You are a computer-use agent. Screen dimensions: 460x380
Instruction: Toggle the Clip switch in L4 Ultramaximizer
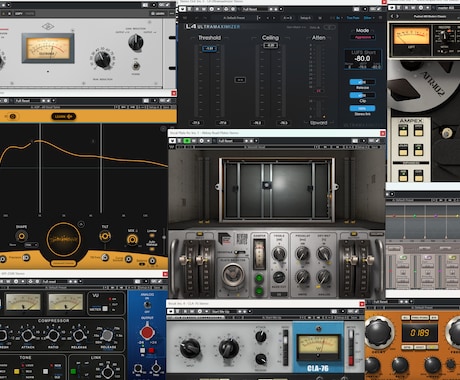tap(362, 95)
